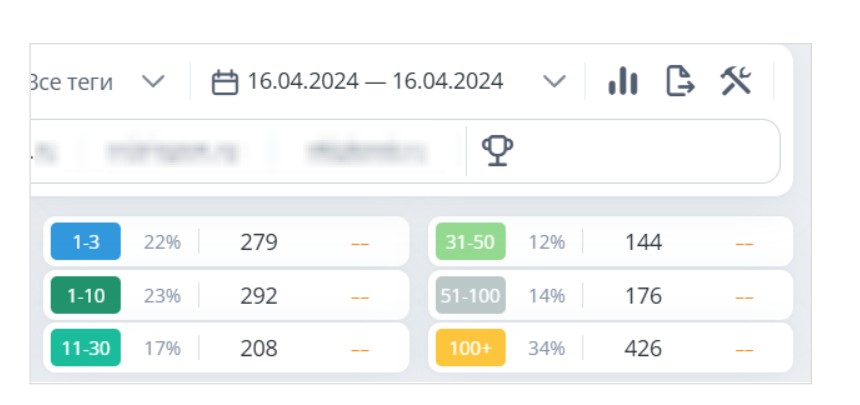
Task: Select the dark green 1-10 badge
Action: [x=86, y=295]
